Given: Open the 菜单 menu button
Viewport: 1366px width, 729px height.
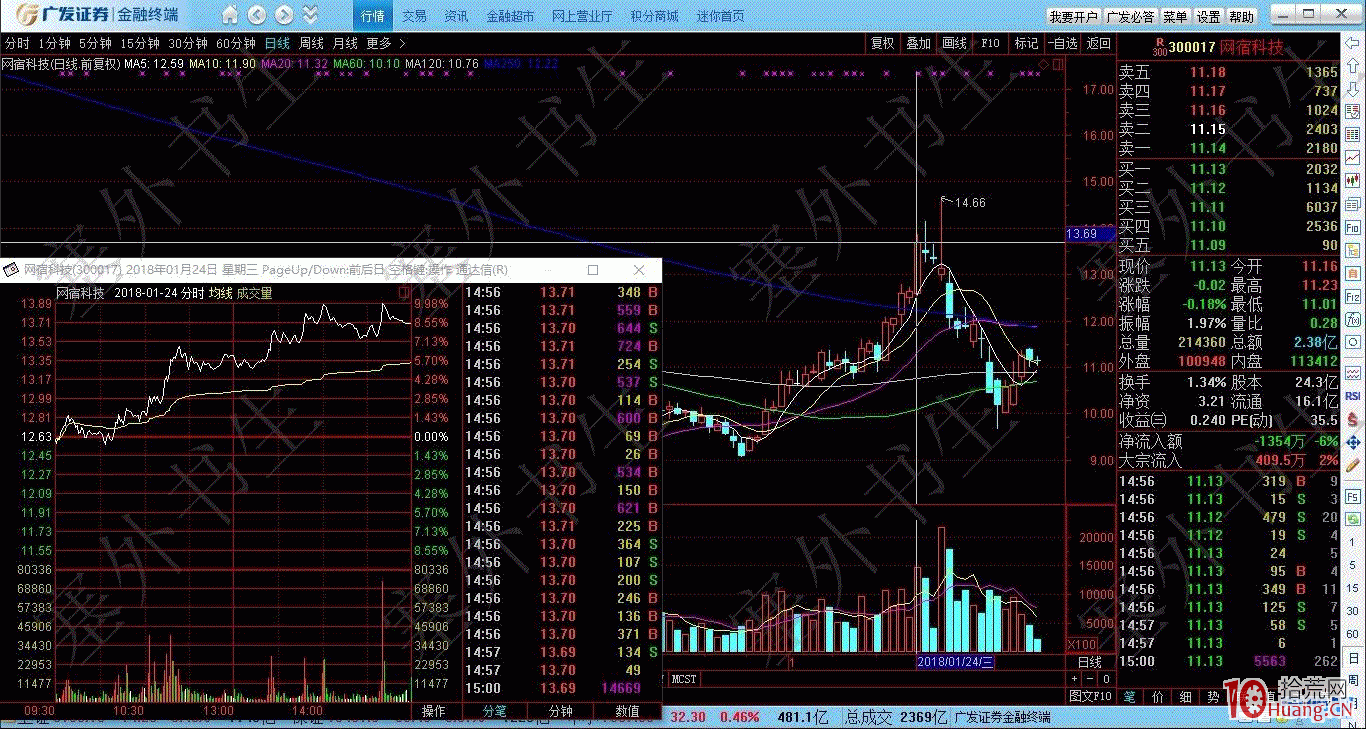Looking at the screenshot, I should (1175, 17).
